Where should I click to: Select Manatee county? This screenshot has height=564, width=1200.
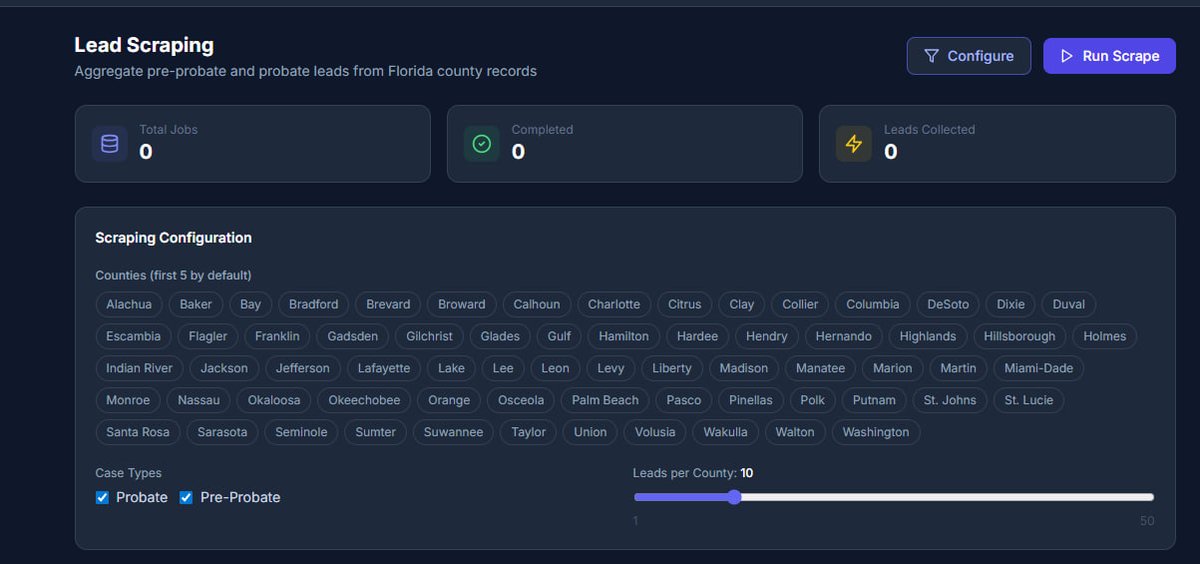click(x=821, y=368)
